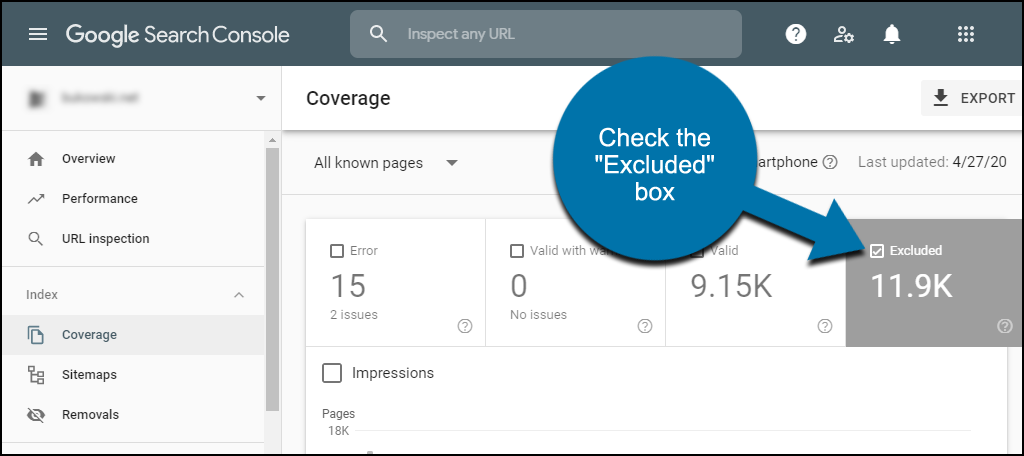Uncheck the Excluded checkbox

coord(877,251)
